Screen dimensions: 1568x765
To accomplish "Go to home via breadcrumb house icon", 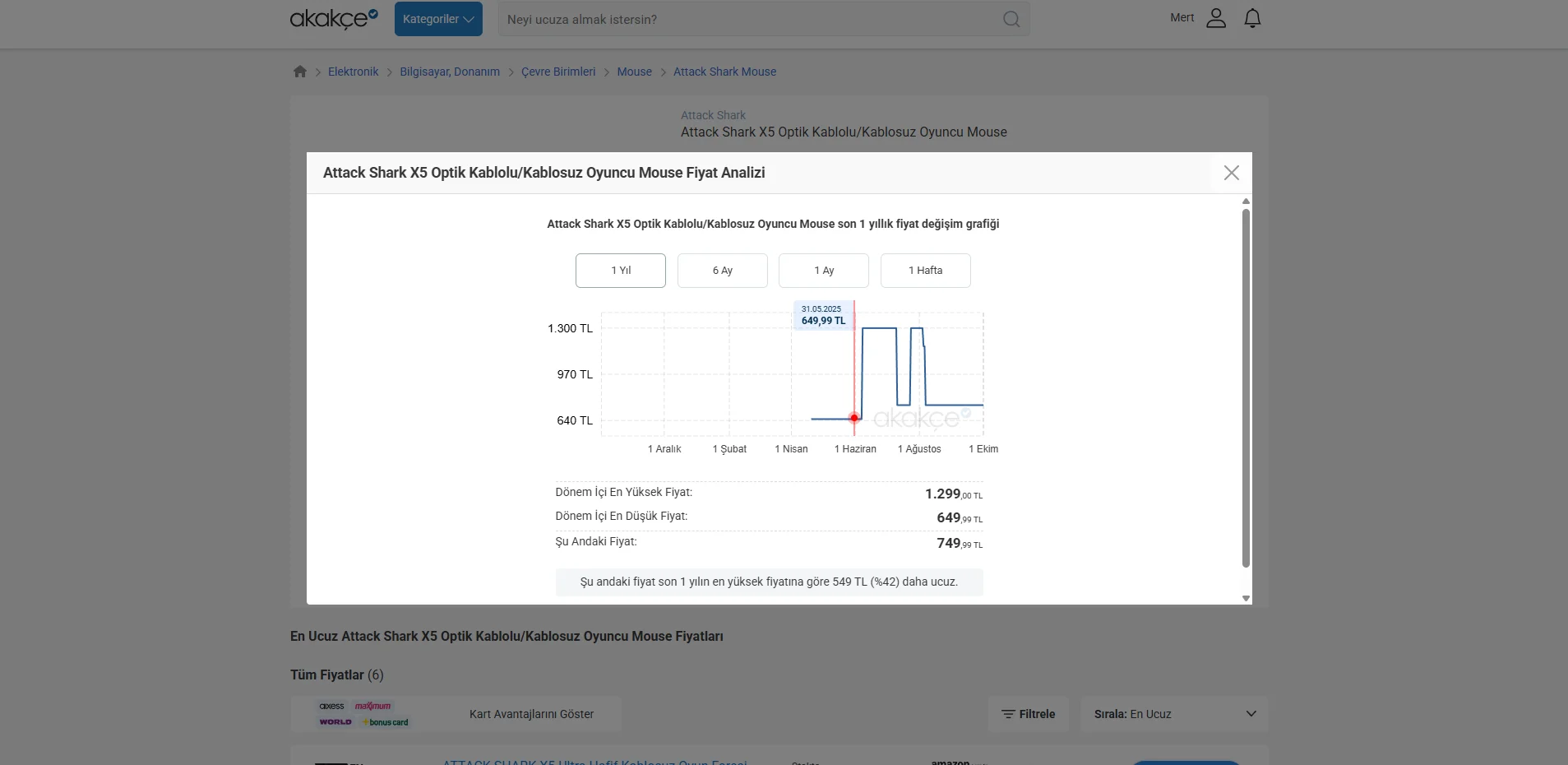I will 300,72.
